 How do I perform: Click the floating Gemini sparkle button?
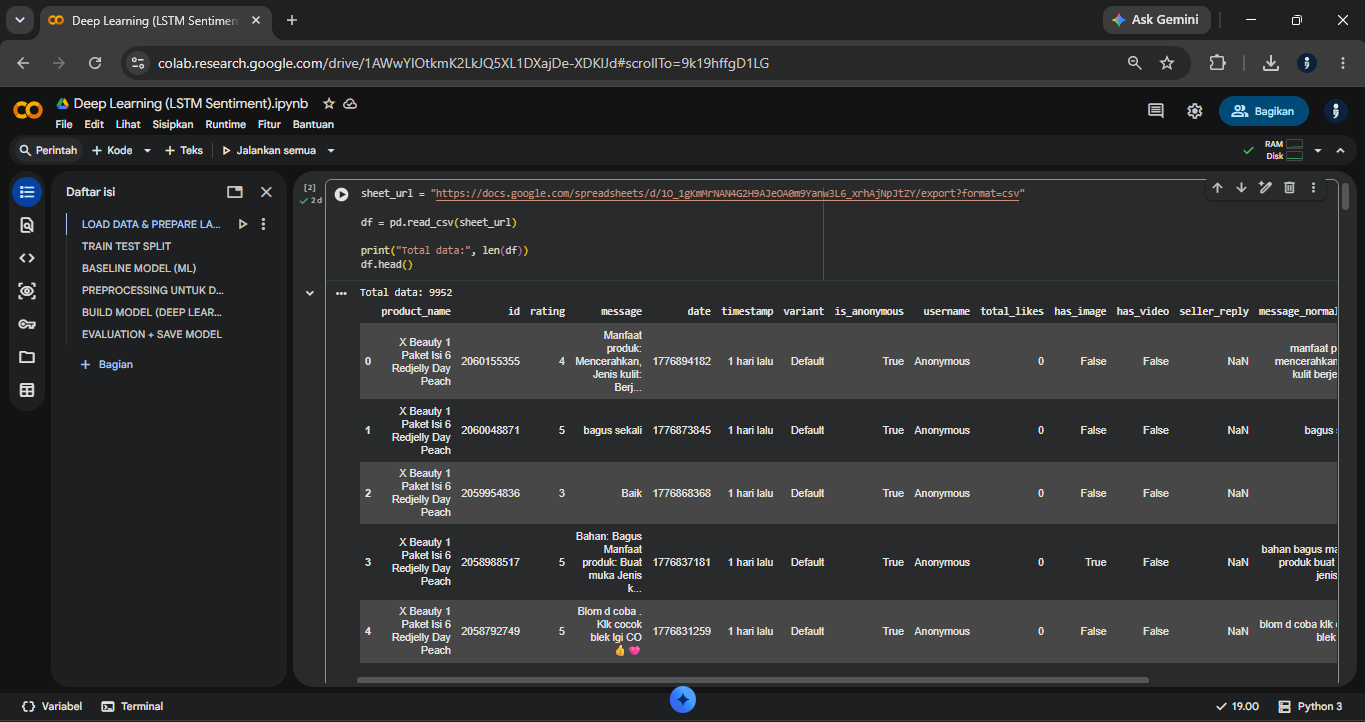point(683,700)
